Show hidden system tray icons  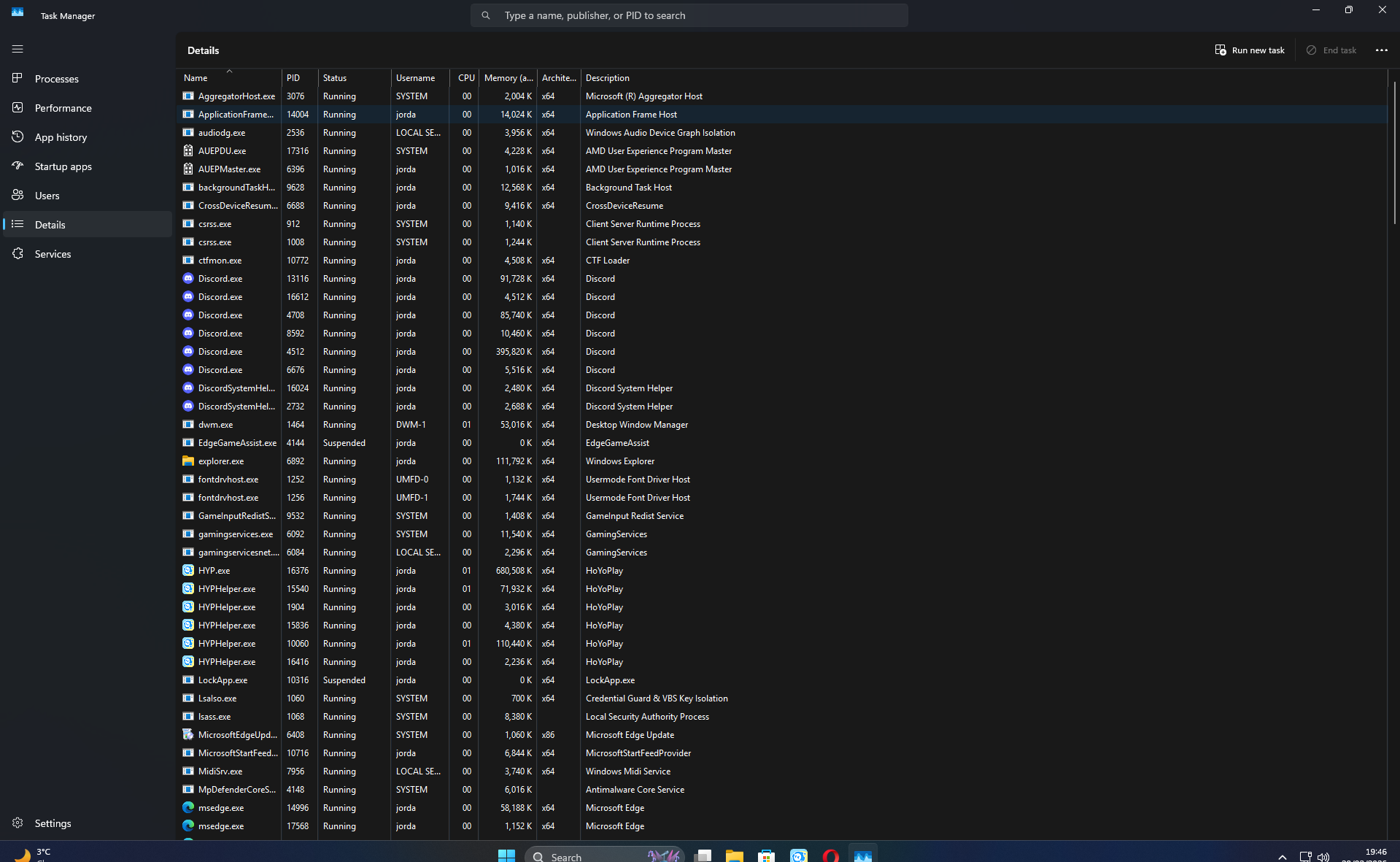pyautogui.click(x=1282, y=856)
